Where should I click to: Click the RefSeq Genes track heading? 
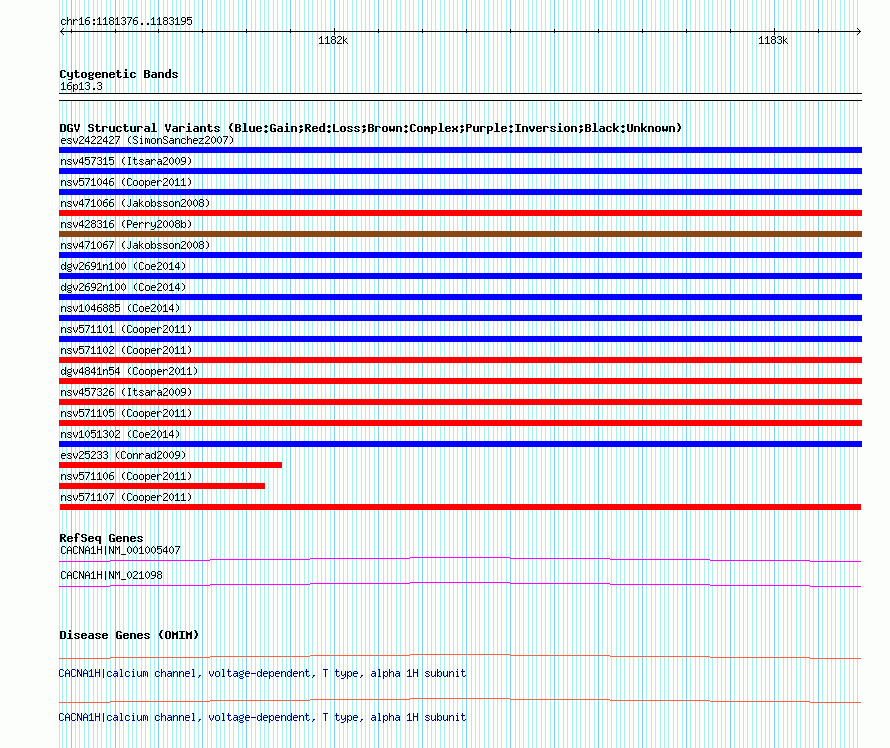(101, 537)
